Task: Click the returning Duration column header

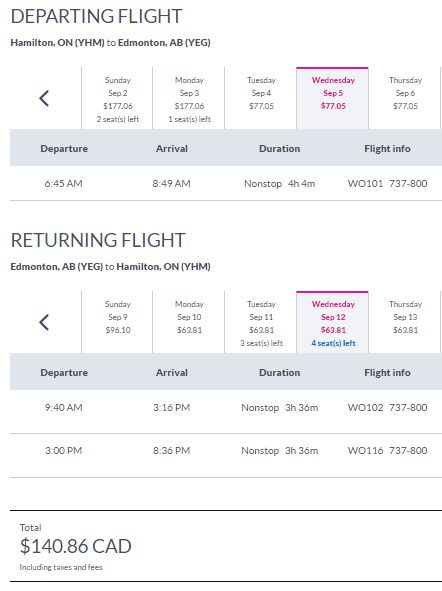Action: point(279,372)
